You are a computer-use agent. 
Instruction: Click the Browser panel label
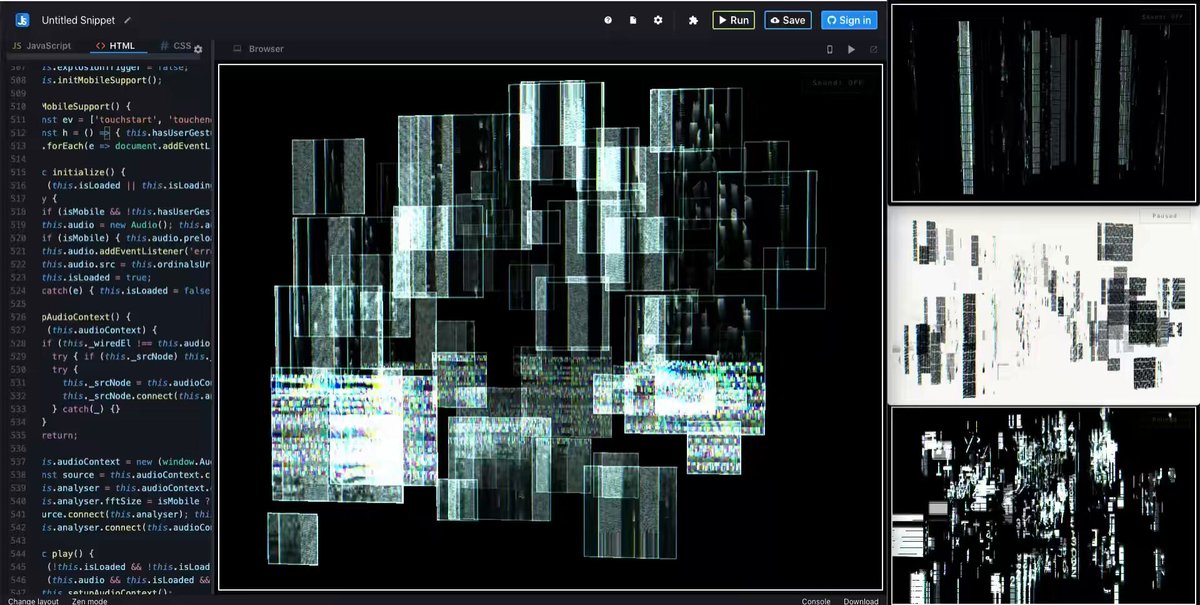coord(266,49)
